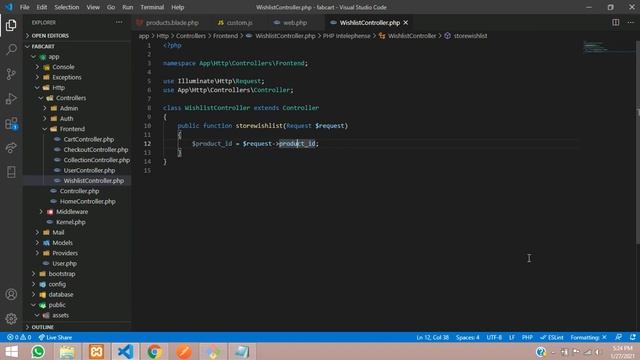Viewport: 640px width, 360px height.
Task: Expand the Models folder
Action: pos(62,243)
